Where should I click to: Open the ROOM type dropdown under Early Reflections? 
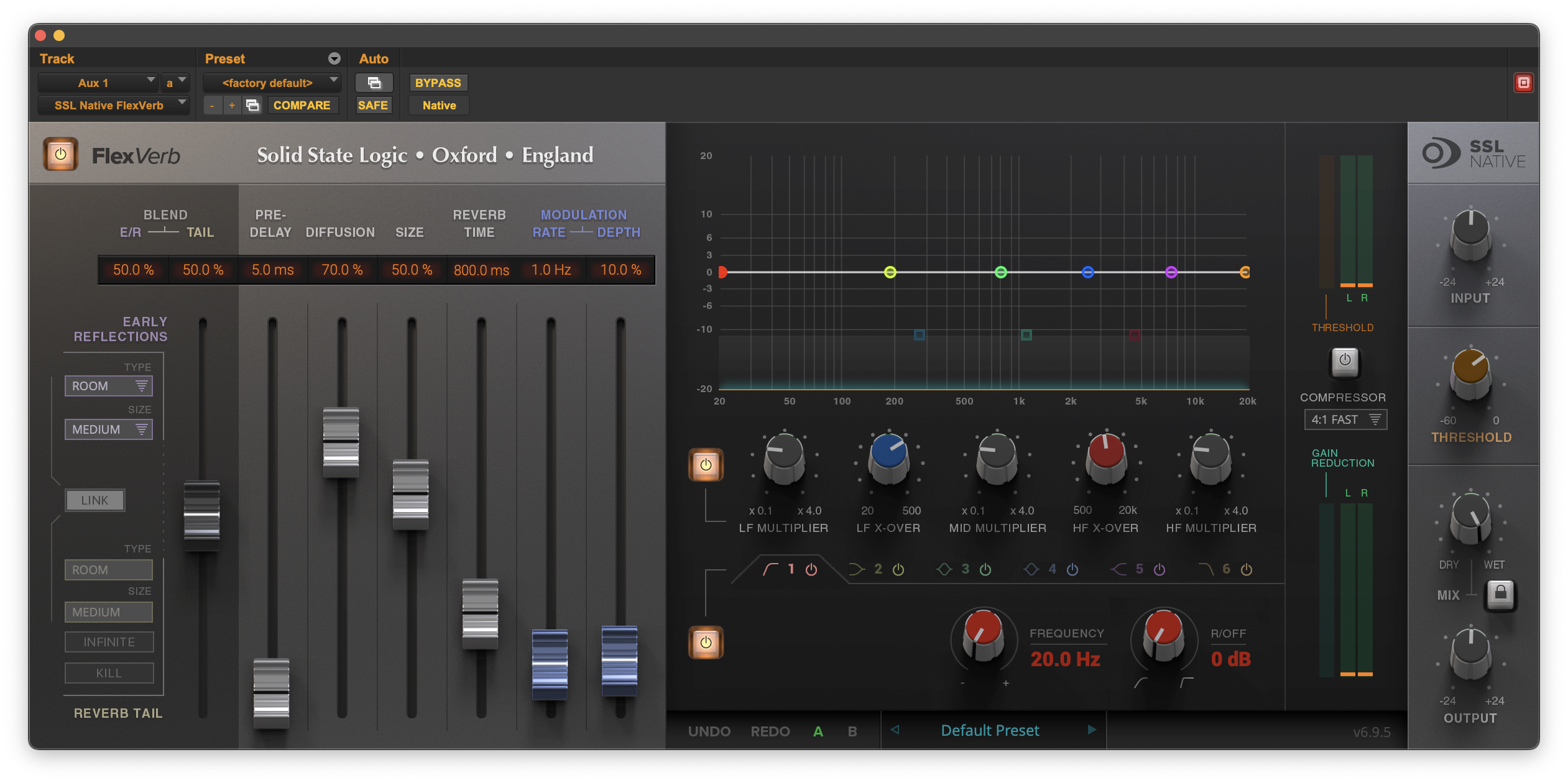click(x=108, y=385)
